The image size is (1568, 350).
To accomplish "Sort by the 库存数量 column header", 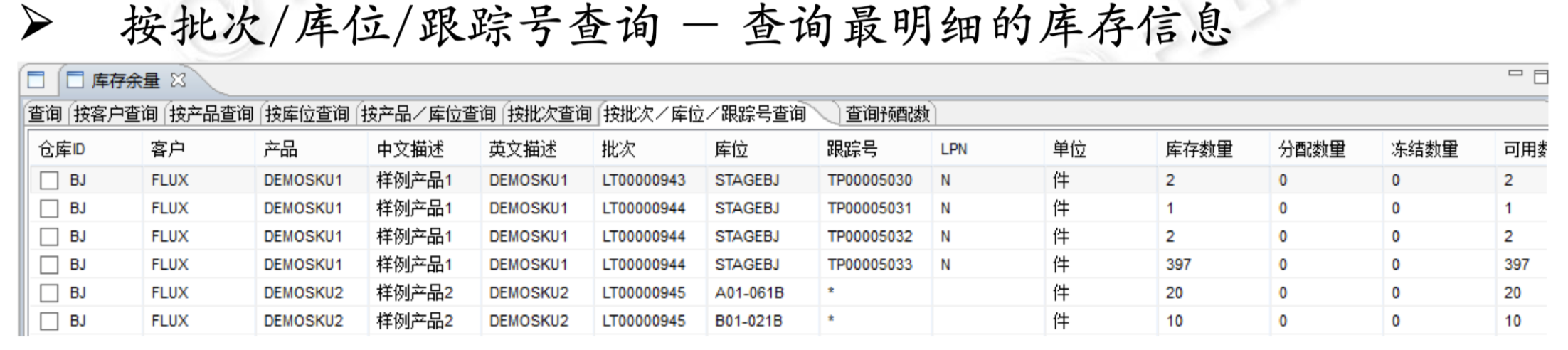I will click(1199, 149).
